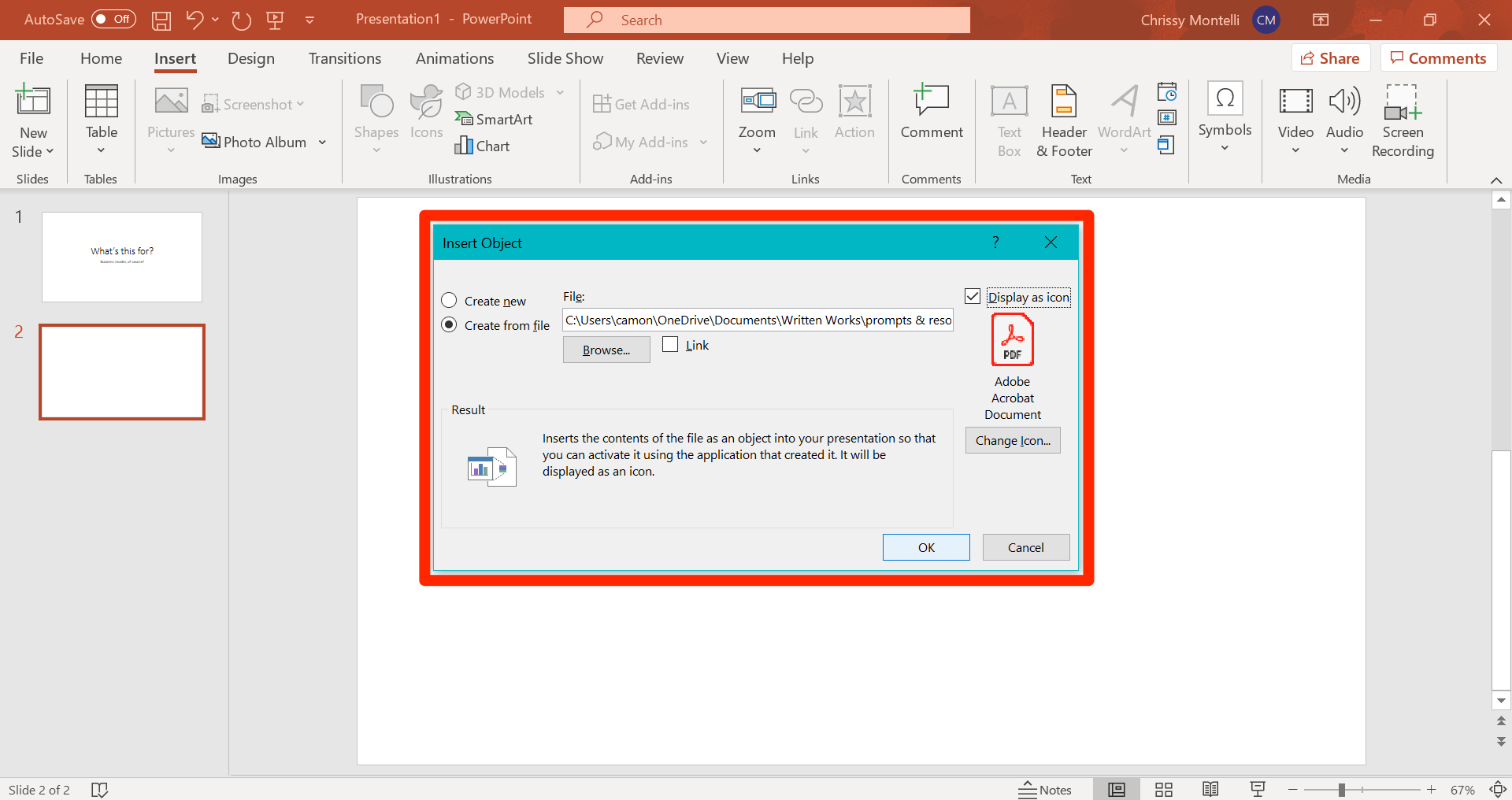1512x800 pixels.
Task: Click the Redo icon
Action: [242, 20]
